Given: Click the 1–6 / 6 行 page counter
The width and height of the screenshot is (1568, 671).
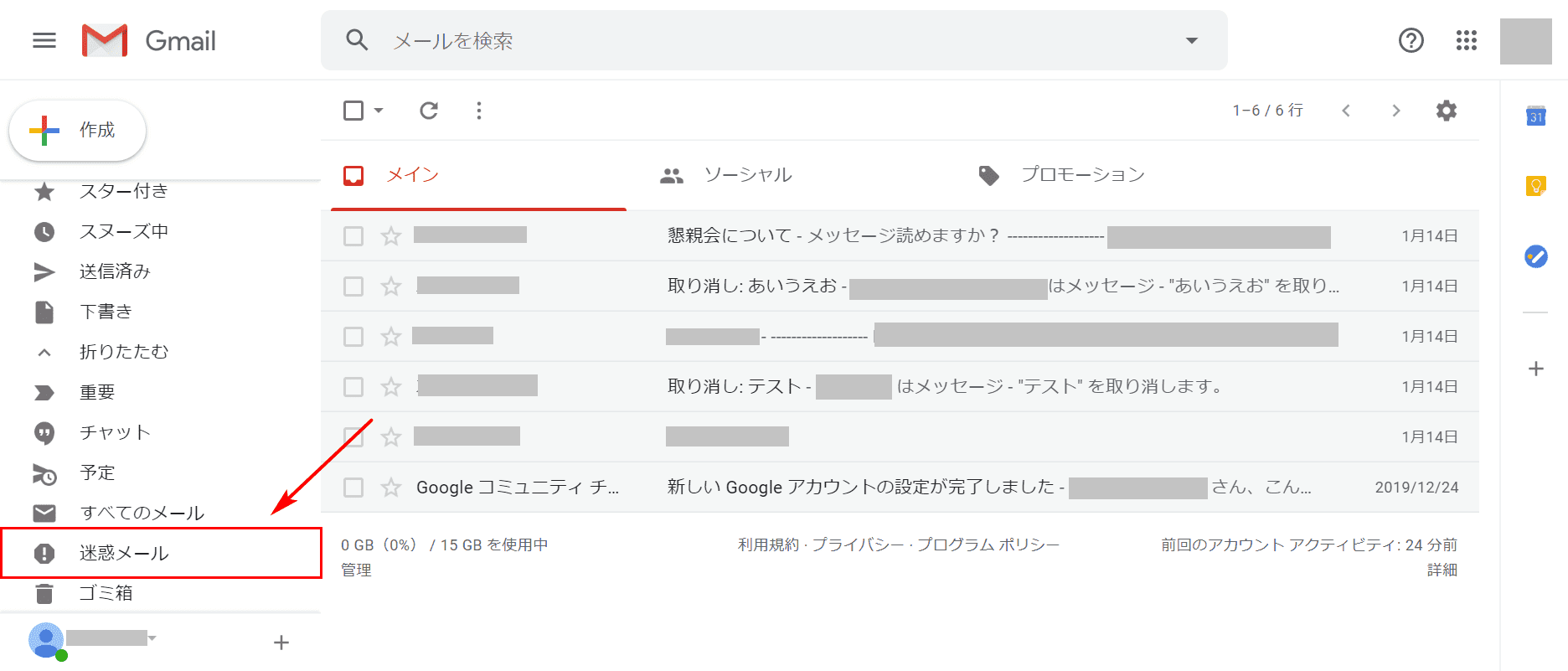Looking at the screenshot, I should pos(1267,111).
